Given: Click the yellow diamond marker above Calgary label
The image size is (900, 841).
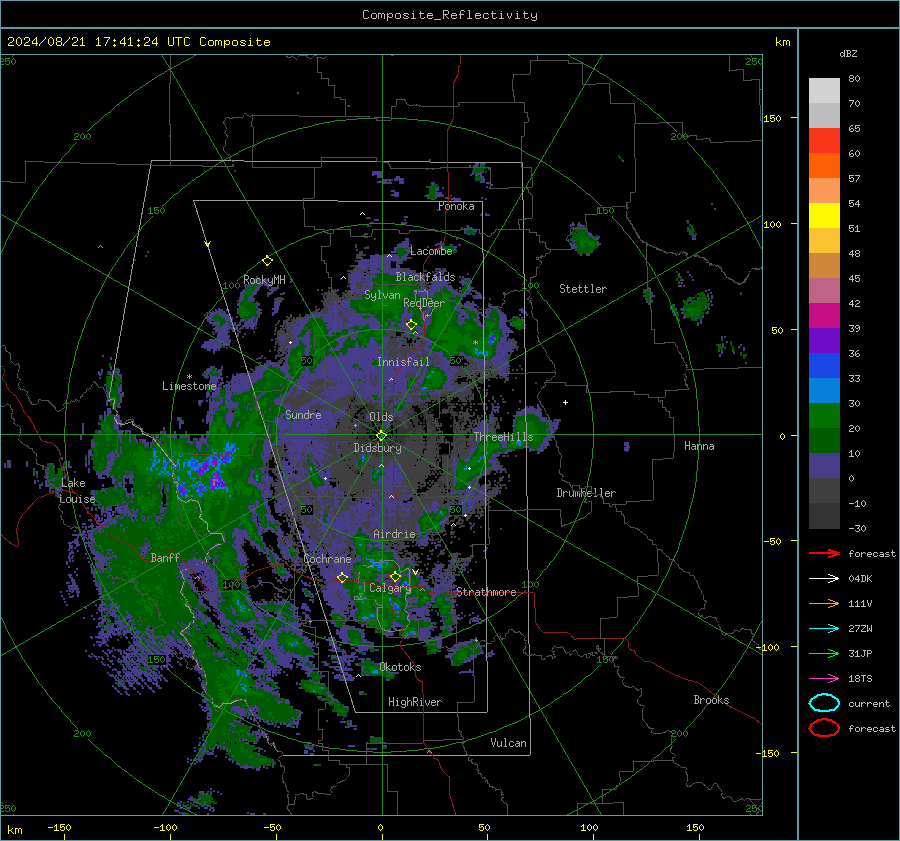Looking at the screenshot, I should [x=395, y=576].
